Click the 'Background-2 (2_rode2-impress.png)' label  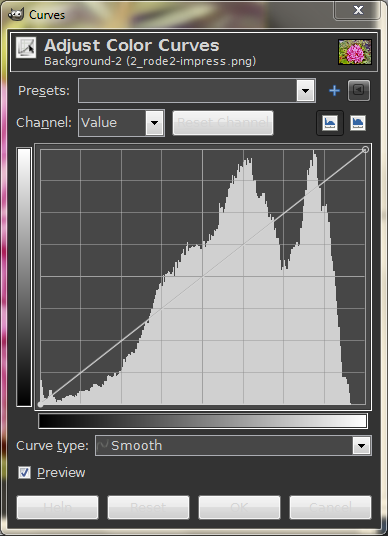[150, 61]
